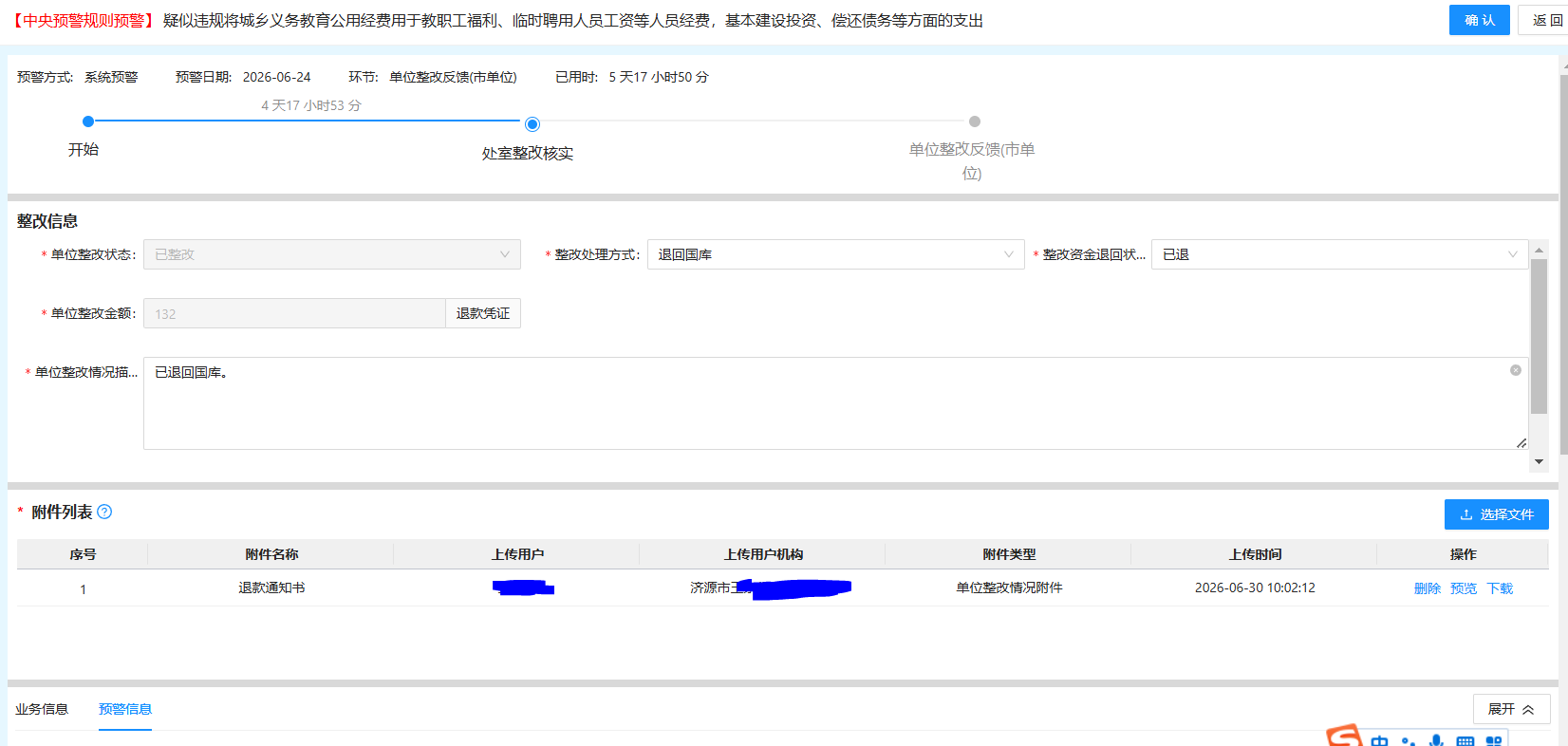The image size is (1568, 746).
Task: Click the 单位整改情况附件 type cell
Action: [1009, 587]
